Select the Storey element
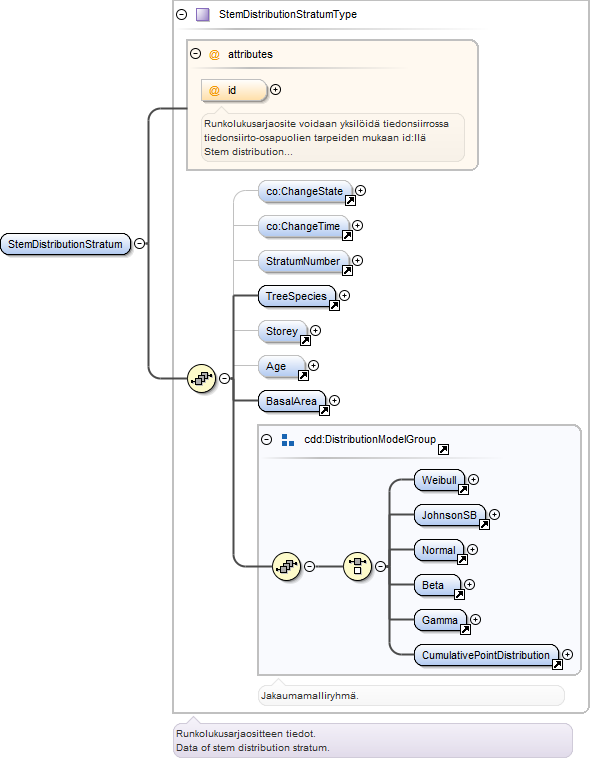The height and width of the screenshot is (761, 591). point(282,331)
